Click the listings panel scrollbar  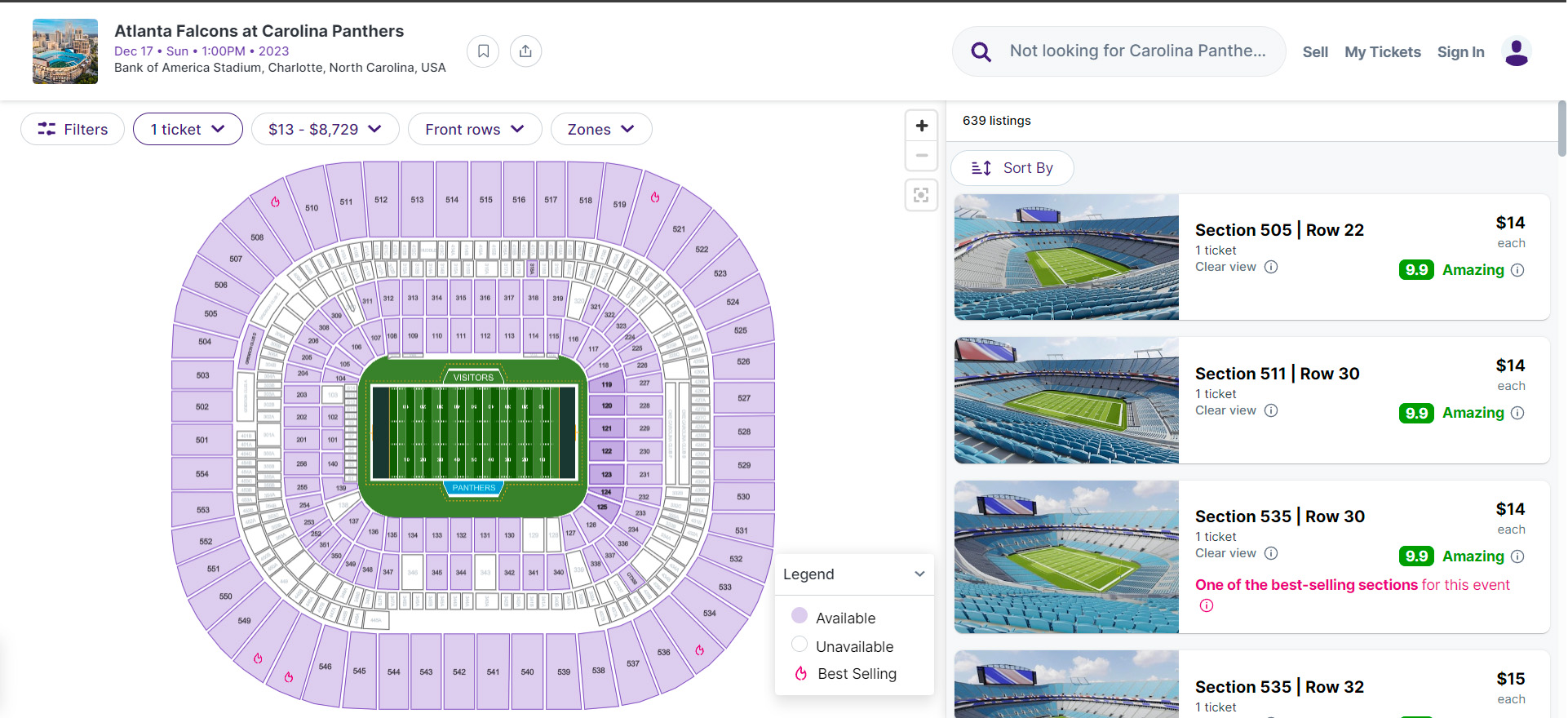point(1561,128)
